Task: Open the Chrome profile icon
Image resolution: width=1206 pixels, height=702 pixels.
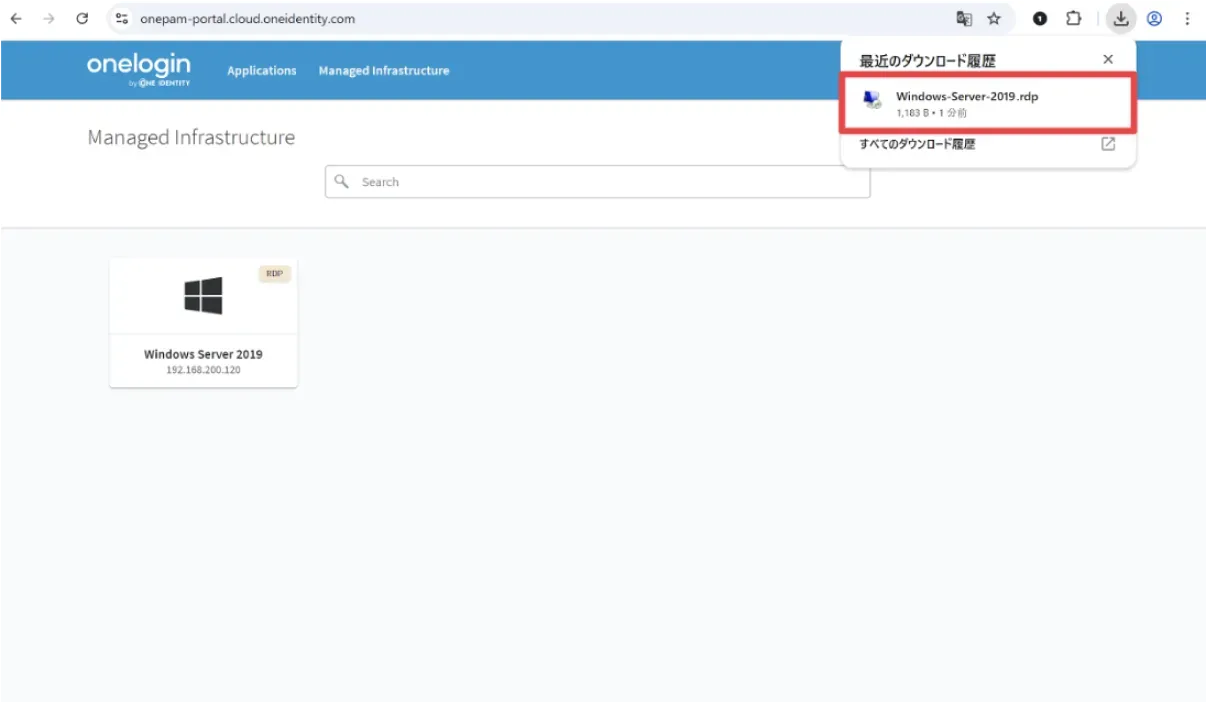Action: point(1154,19)
